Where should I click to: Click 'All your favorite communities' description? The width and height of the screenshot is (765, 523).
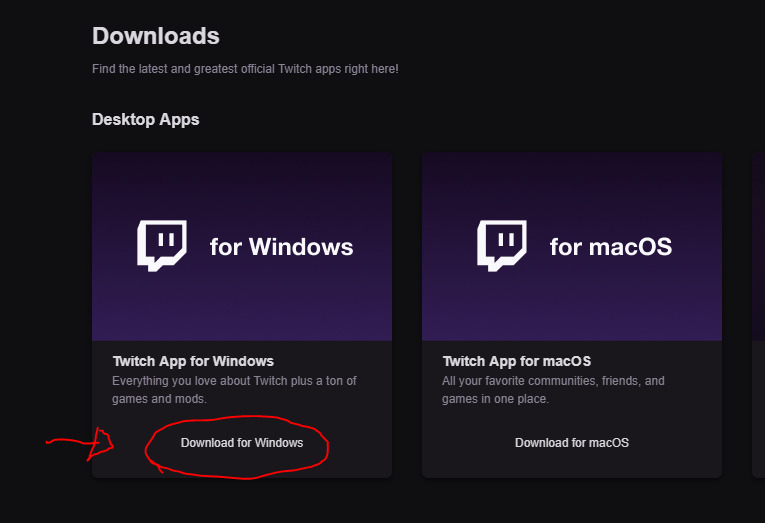[553, 390]
